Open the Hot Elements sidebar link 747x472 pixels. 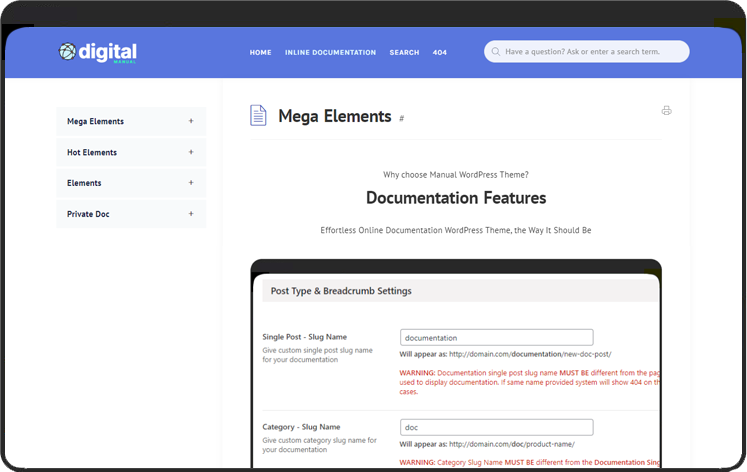[92, 152]
